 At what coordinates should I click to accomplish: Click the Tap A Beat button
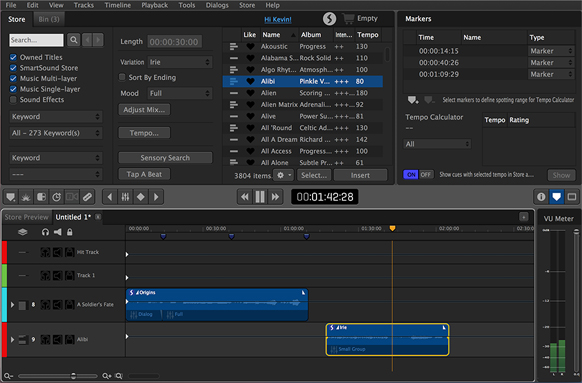click(x=144, y=174)
